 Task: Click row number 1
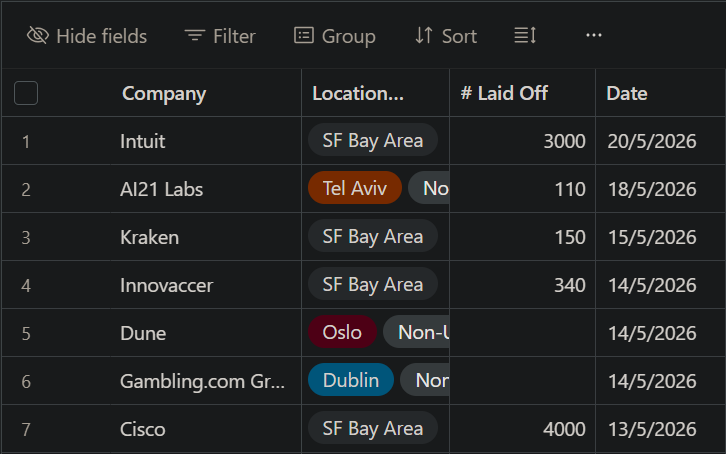click(x=26, y=142)
